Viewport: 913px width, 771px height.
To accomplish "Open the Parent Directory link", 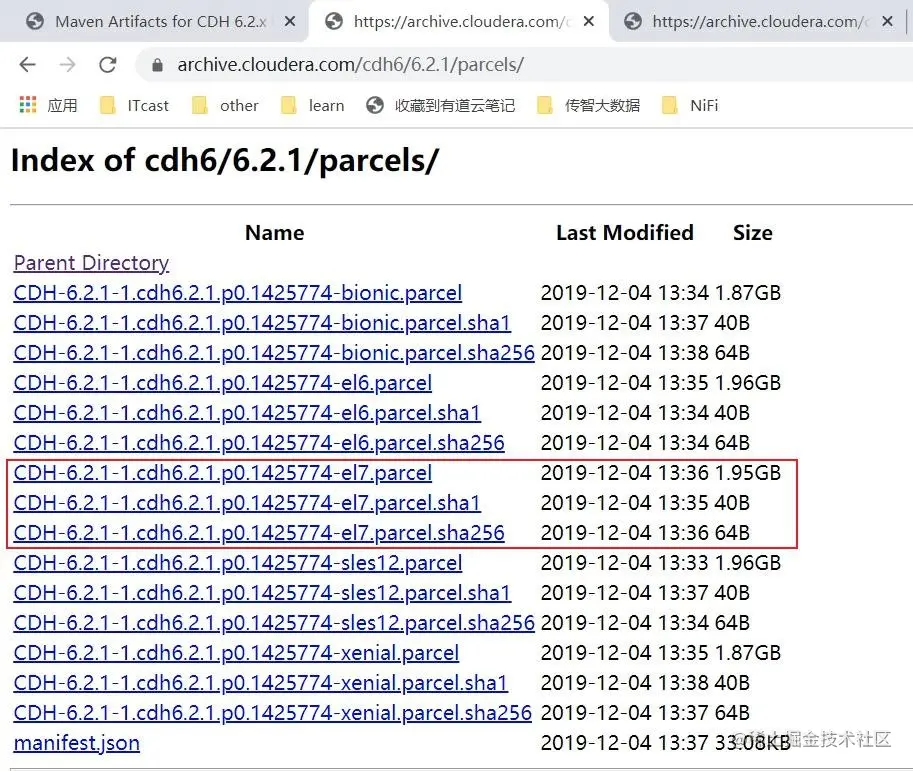I will (x=91, y=263).
